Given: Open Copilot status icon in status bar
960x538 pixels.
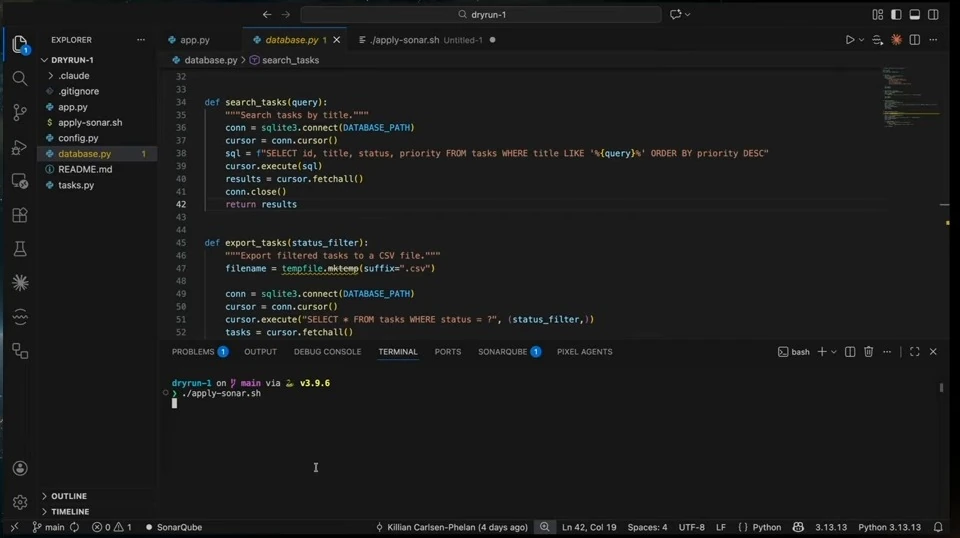Looking at the screenshot, I should point(798,527).
